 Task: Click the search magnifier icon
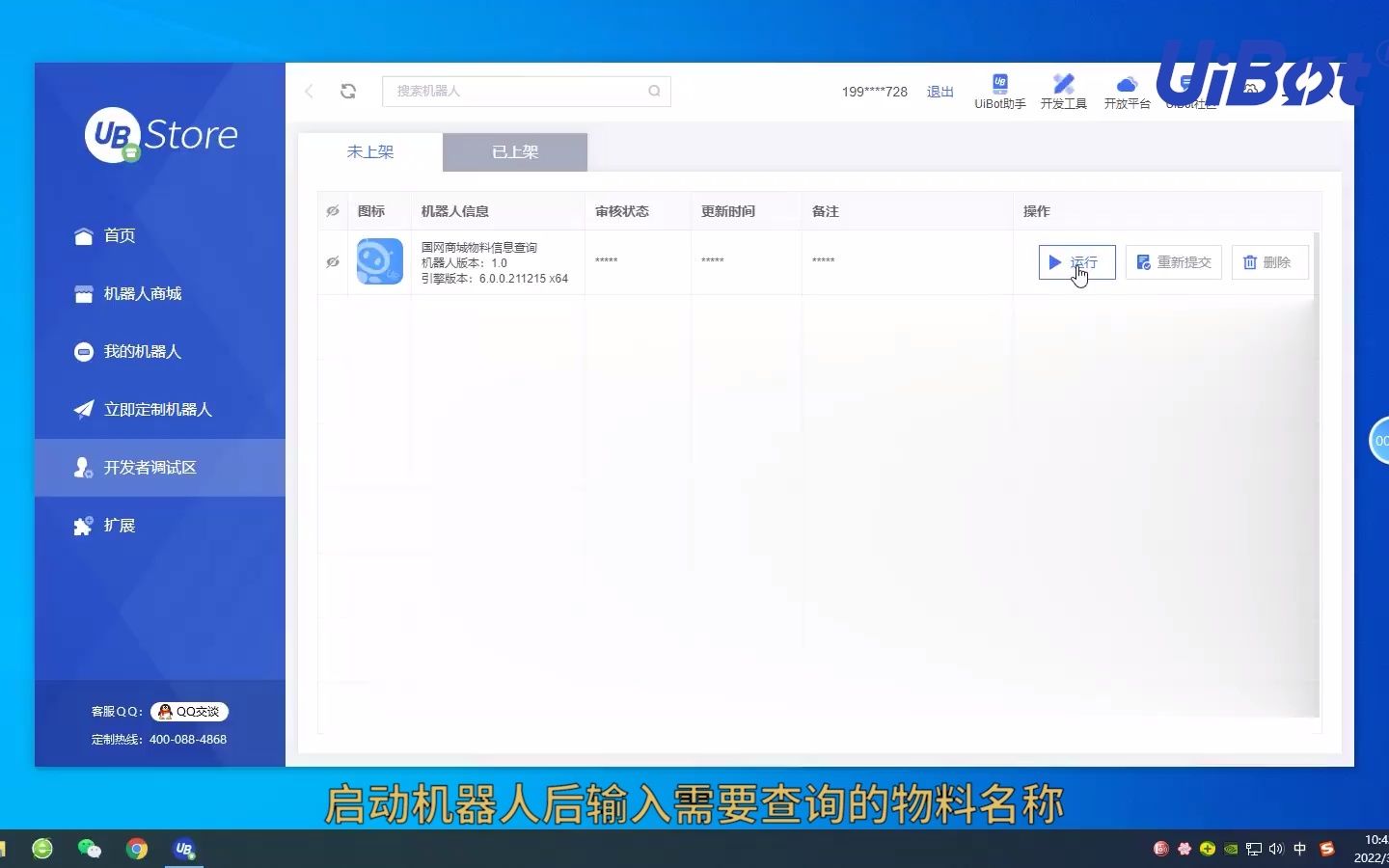click(654, 91)
